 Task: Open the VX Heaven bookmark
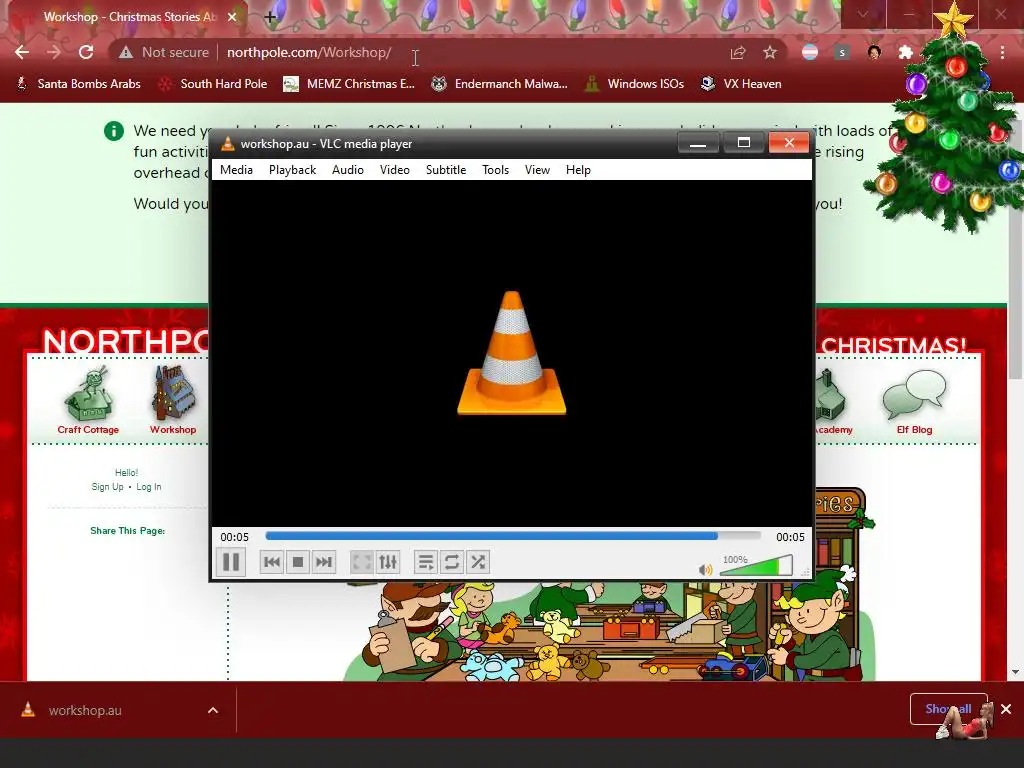point(741,84)
